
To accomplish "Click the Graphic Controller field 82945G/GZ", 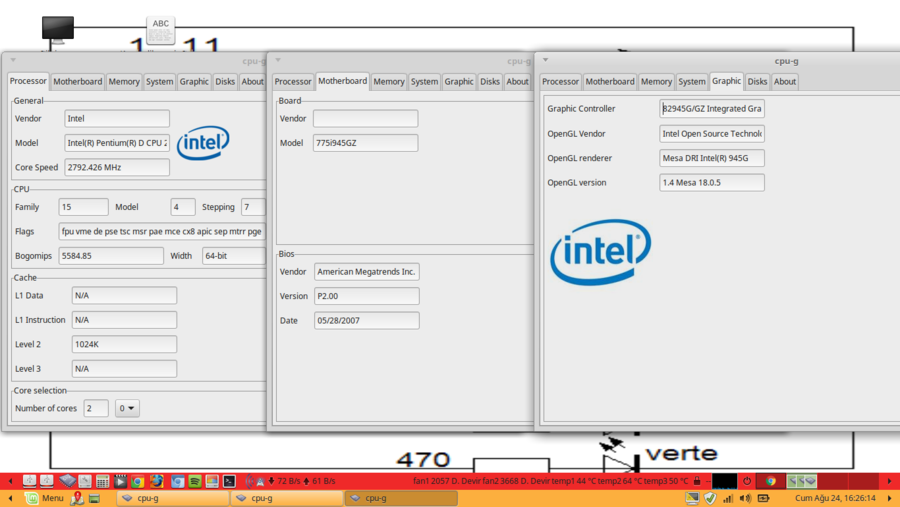I will pyautogui.click(x=712, y=109).
